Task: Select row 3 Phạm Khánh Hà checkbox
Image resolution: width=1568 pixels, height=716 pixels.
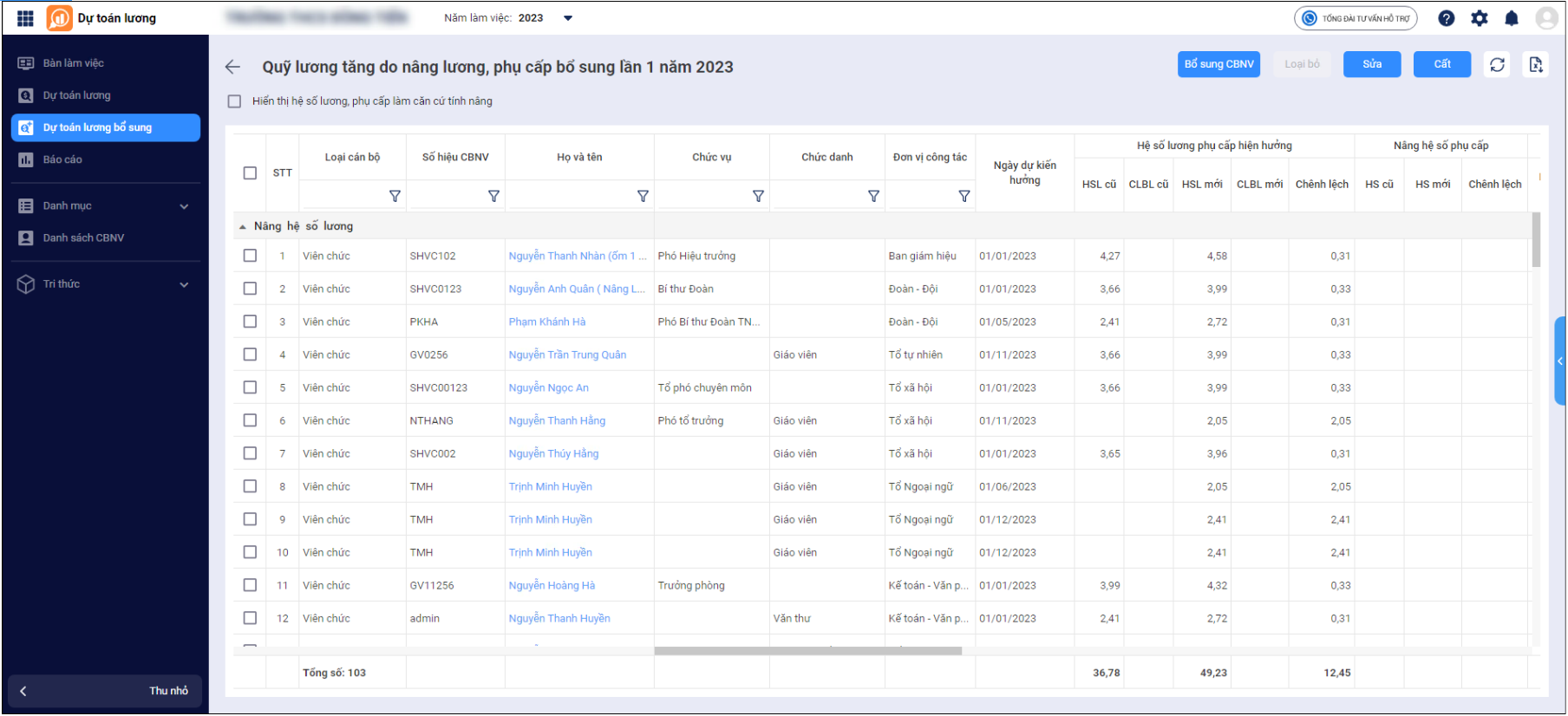Action: tap(250, 322)
